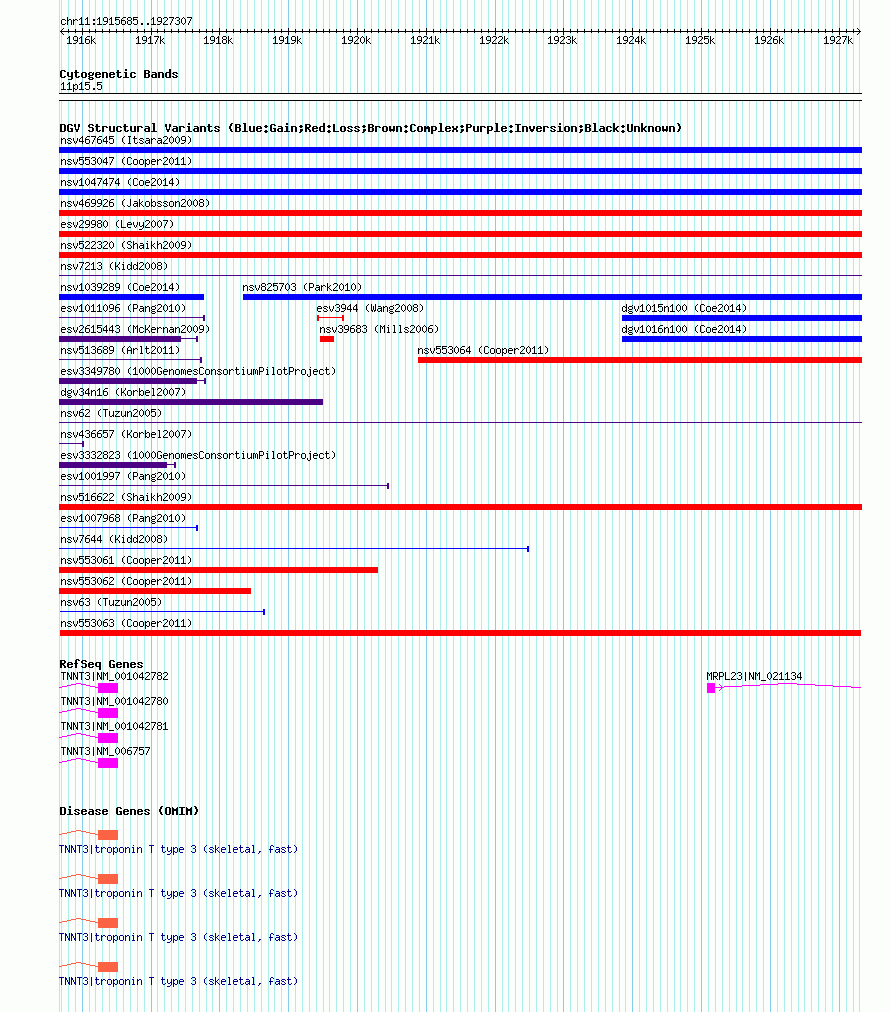Screen dimensions: 890x1012
Task: Click esv3349780 (1000GenomesConsortiumPilotProject) label
Action: click(x=198, y=371)
